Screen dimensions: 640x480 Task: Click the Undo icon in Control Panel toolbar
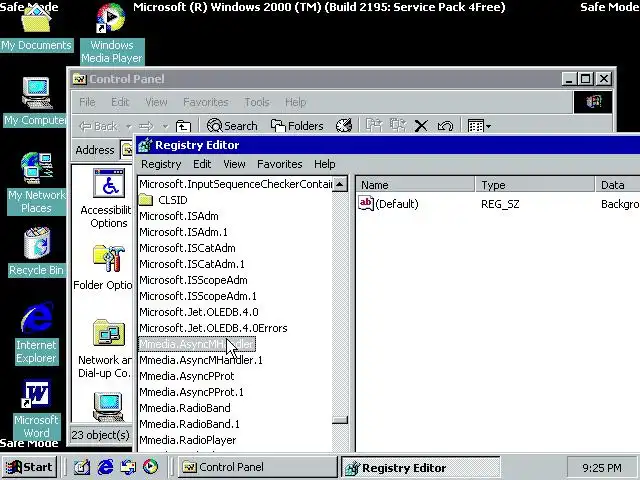pyautogui.click(x=445, y=126)
